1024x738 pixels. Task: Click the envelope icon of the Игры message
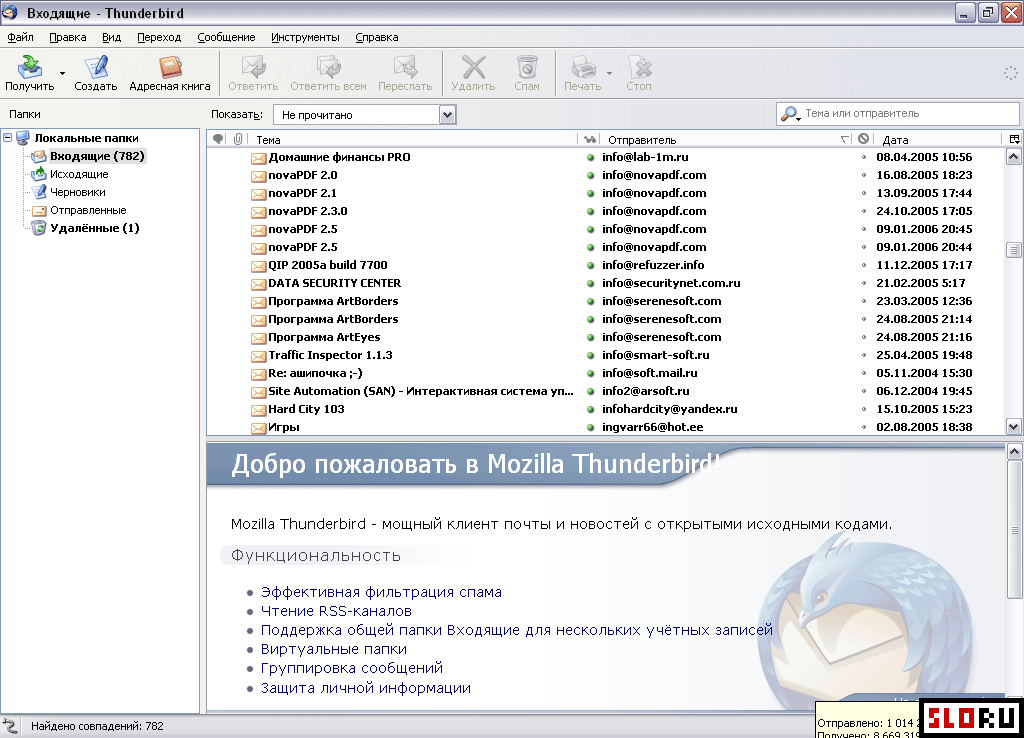(259, 428)
